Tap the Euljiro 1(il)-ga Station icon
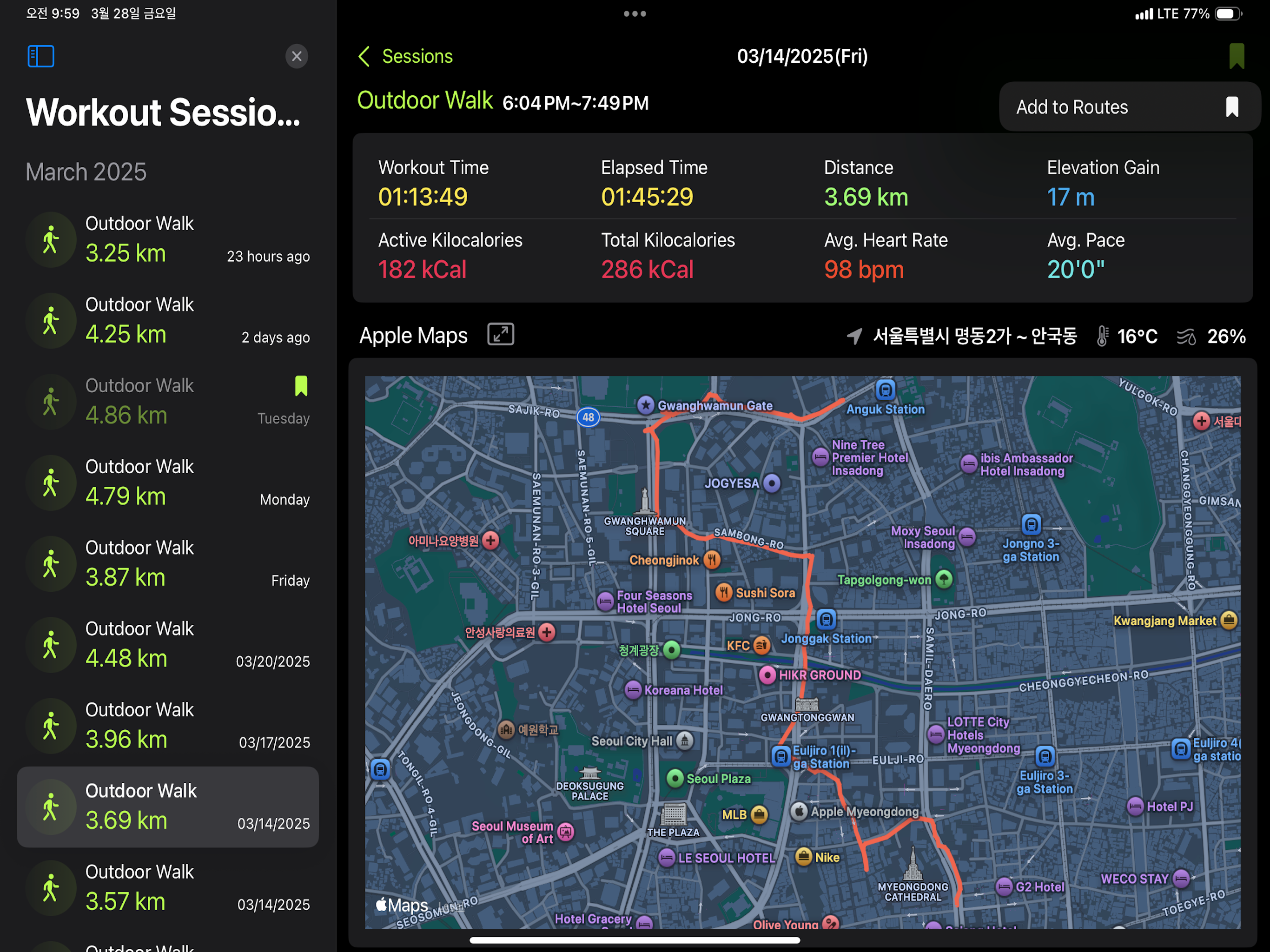The image size is (1270, 952). [781, 756]
